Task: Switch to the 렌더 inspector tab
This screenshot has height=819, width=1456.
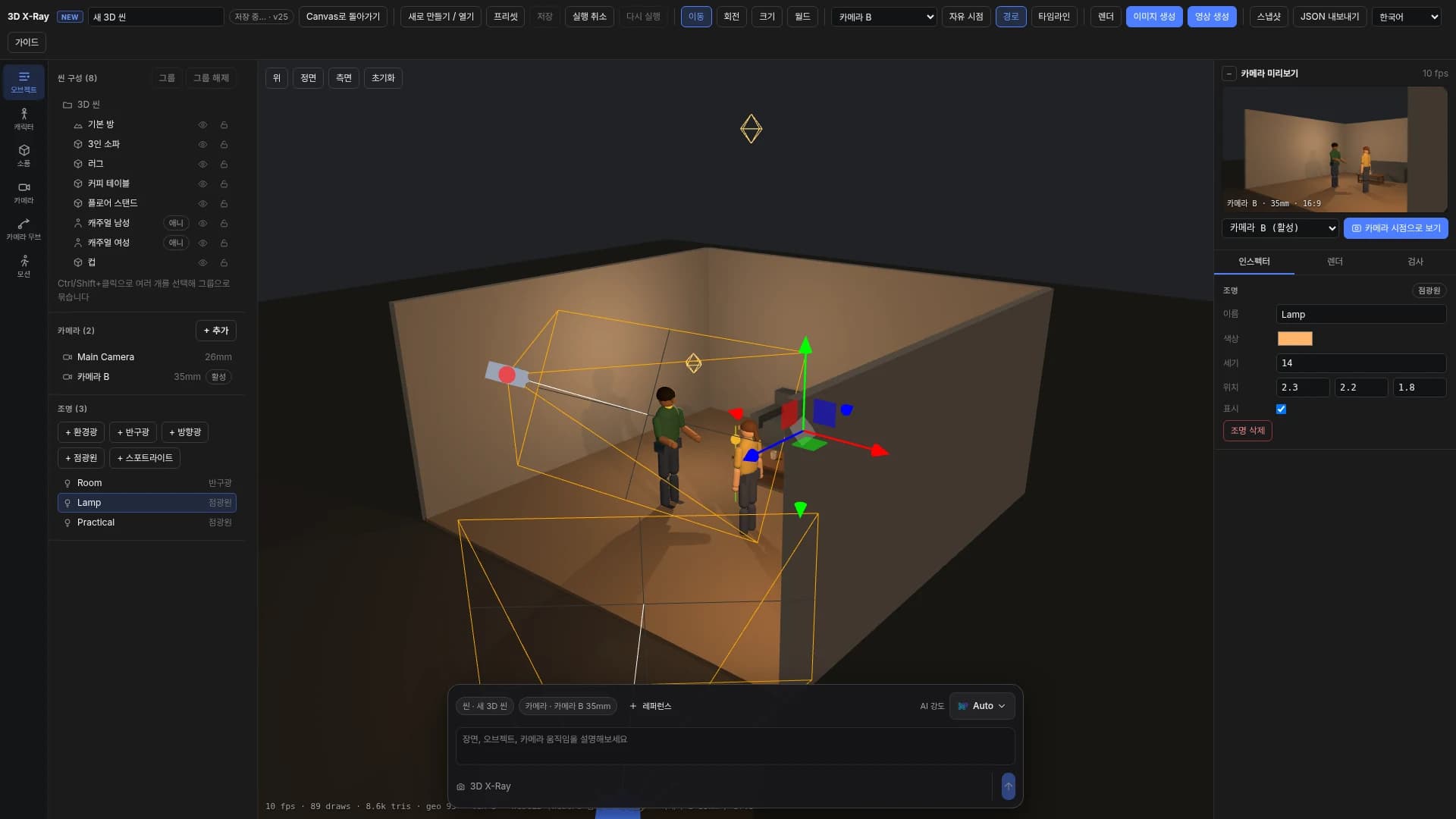Action: (1335, 262)
